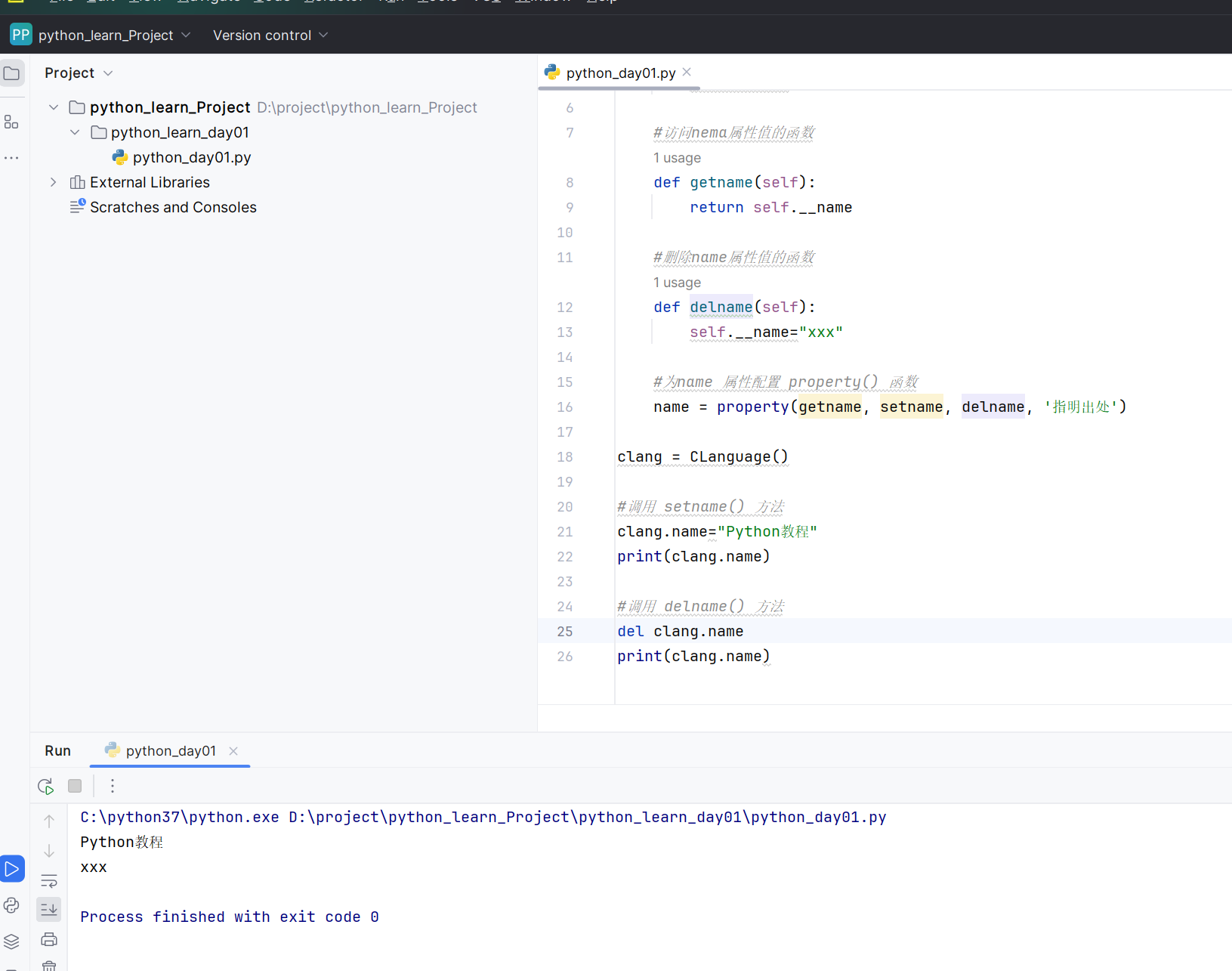The width and height of the screenshot is (1232, 971).
Task: Click gutter line number 18
Action: tap(565, 456)
